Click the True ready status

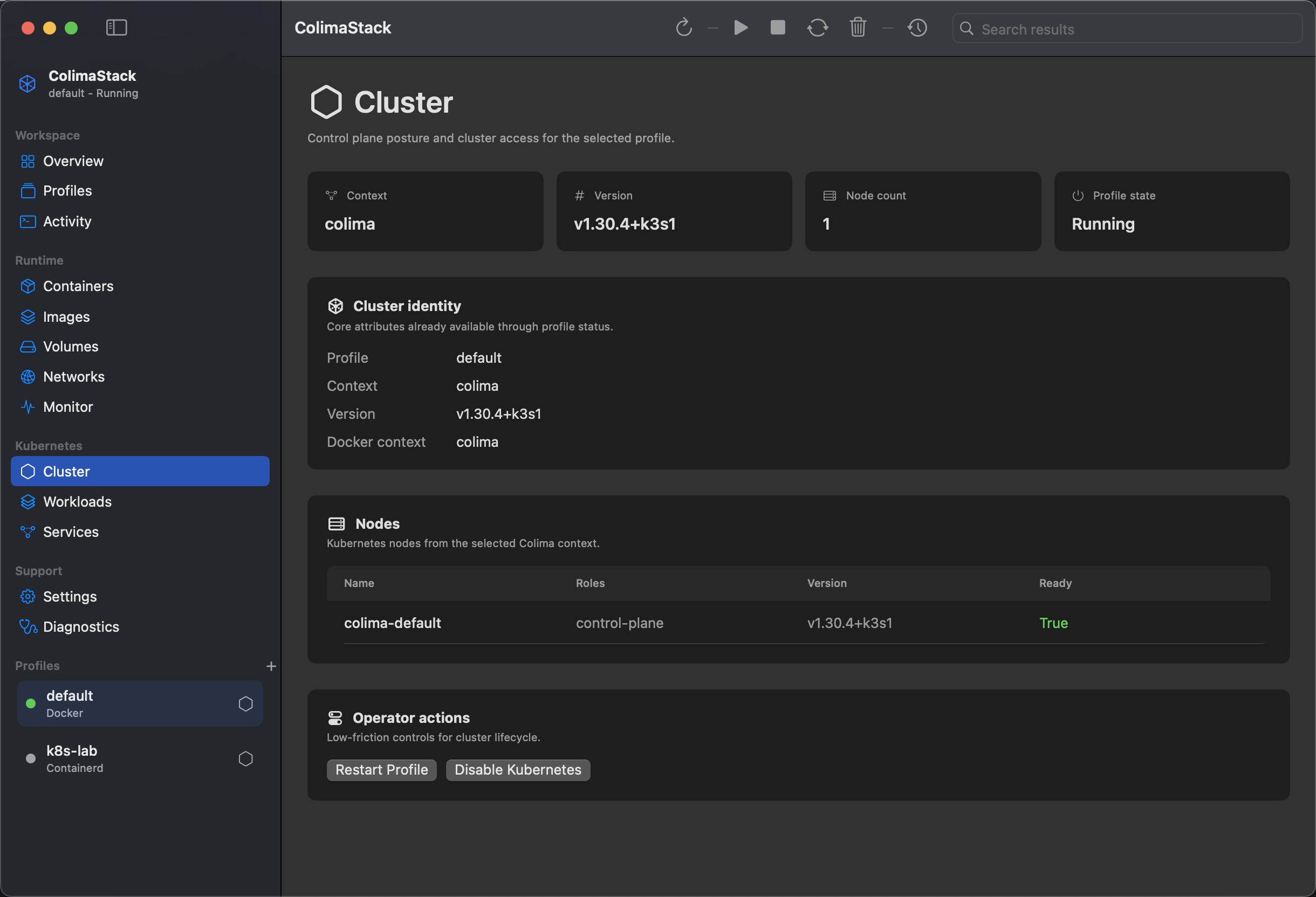(1053, 623)
